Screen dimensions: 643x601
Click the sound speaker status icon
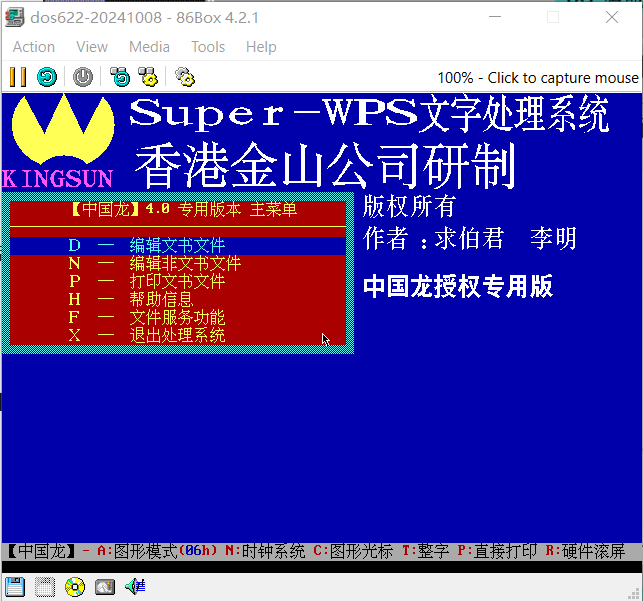tap(135, 587)
